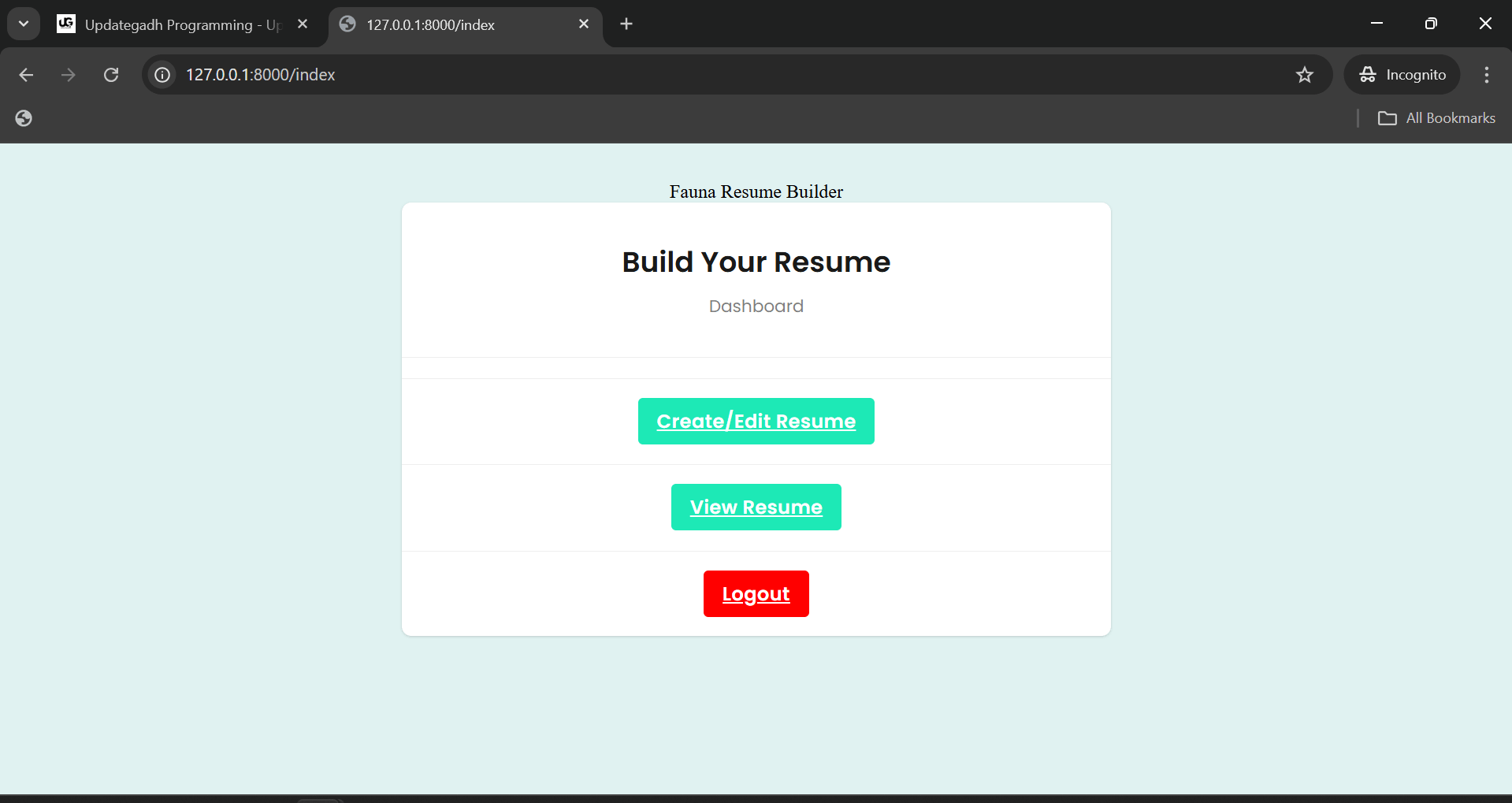Expand the tab search dropdown
Viewport: 1512px width, 803px height.
coord(24,24)
